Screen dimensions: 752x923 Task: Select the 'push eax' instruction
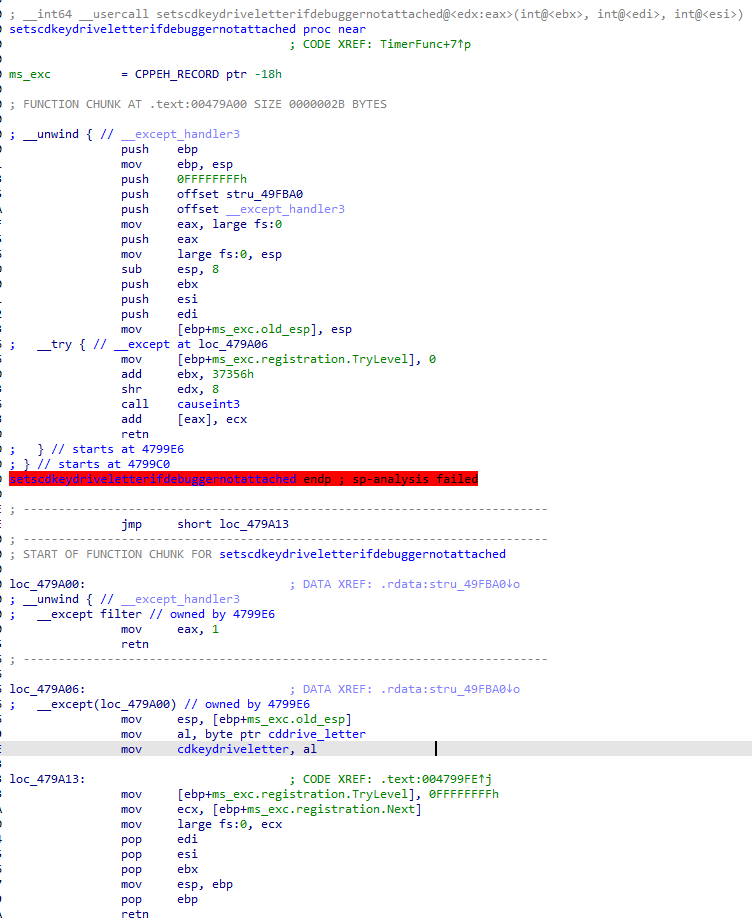click(x=159, y=239)
